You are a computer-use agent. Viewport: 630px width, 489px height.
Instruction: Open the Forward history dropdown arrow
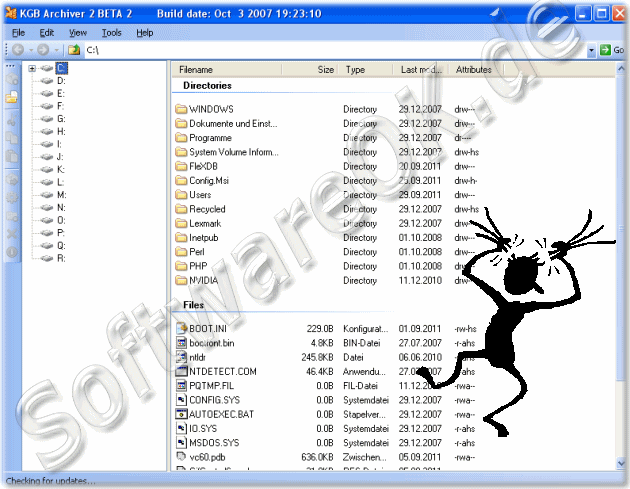[56, 50]
